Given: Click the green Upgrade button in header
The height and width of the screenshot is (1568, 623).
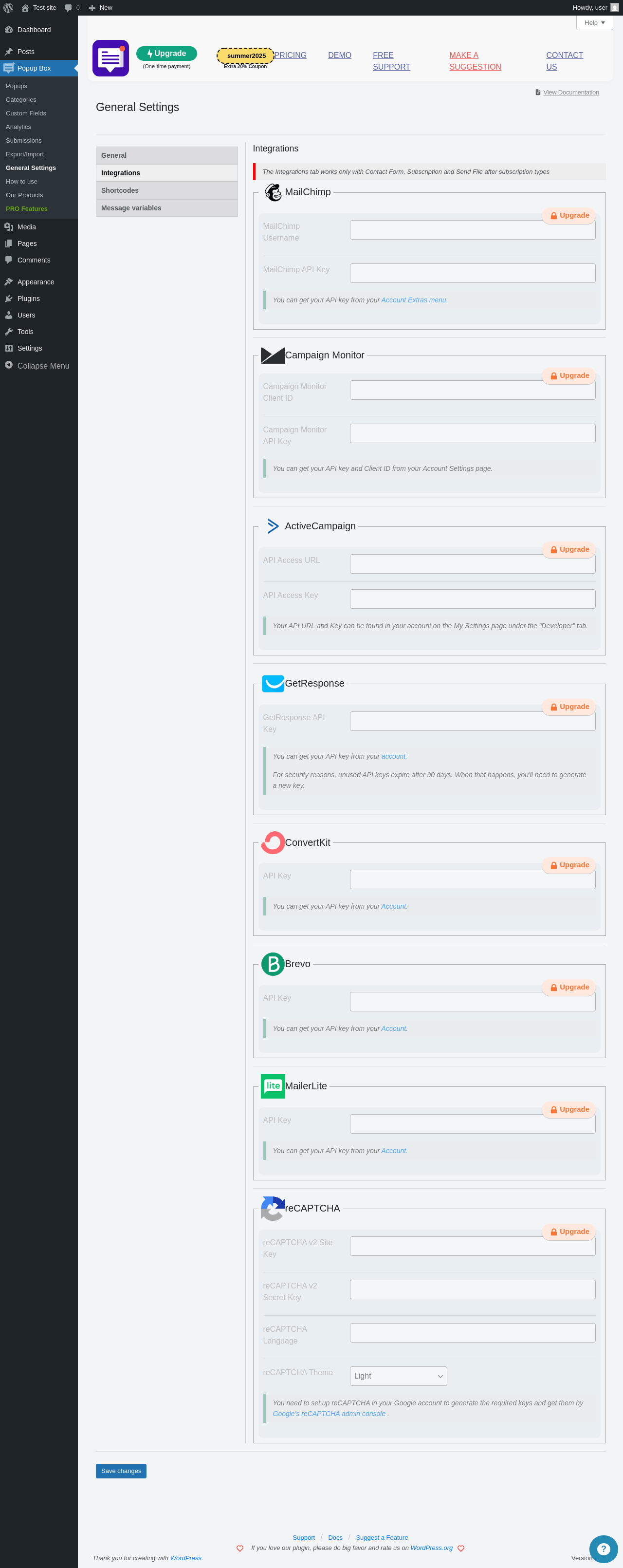Looking at the screenshot, I should 166,54.
